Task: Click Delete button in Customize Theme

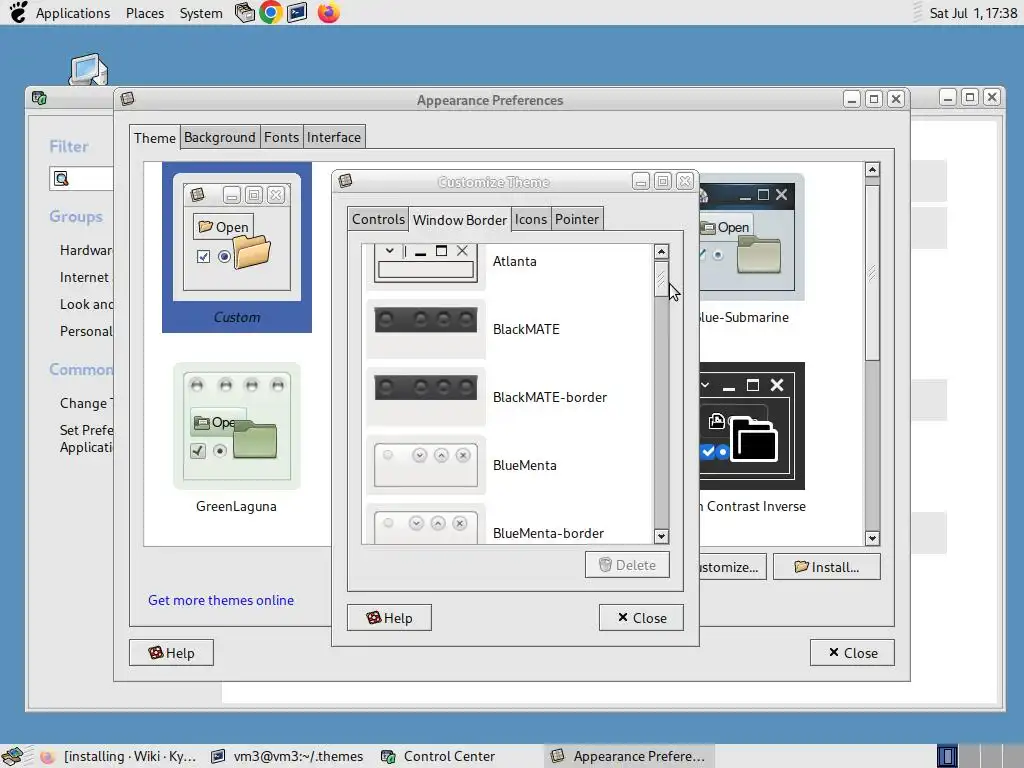Action: (627, 565)
